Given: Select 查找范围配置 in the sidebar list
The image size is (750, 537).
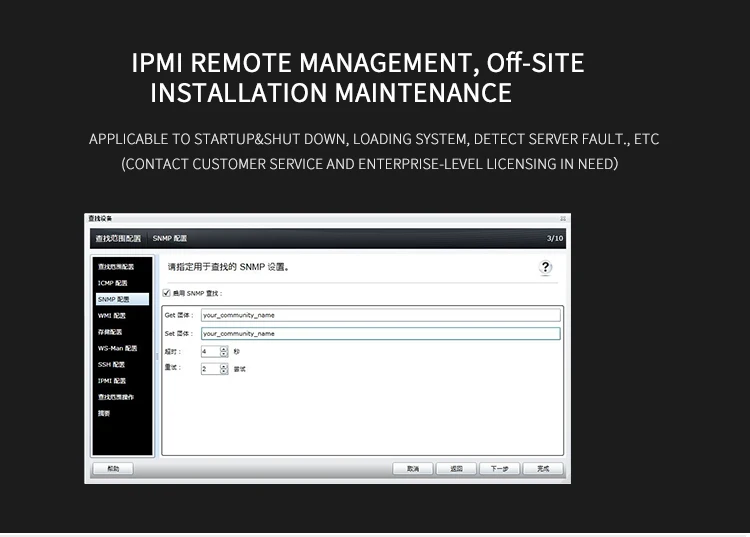Looking at the screenshot, I should click(116, 267).
